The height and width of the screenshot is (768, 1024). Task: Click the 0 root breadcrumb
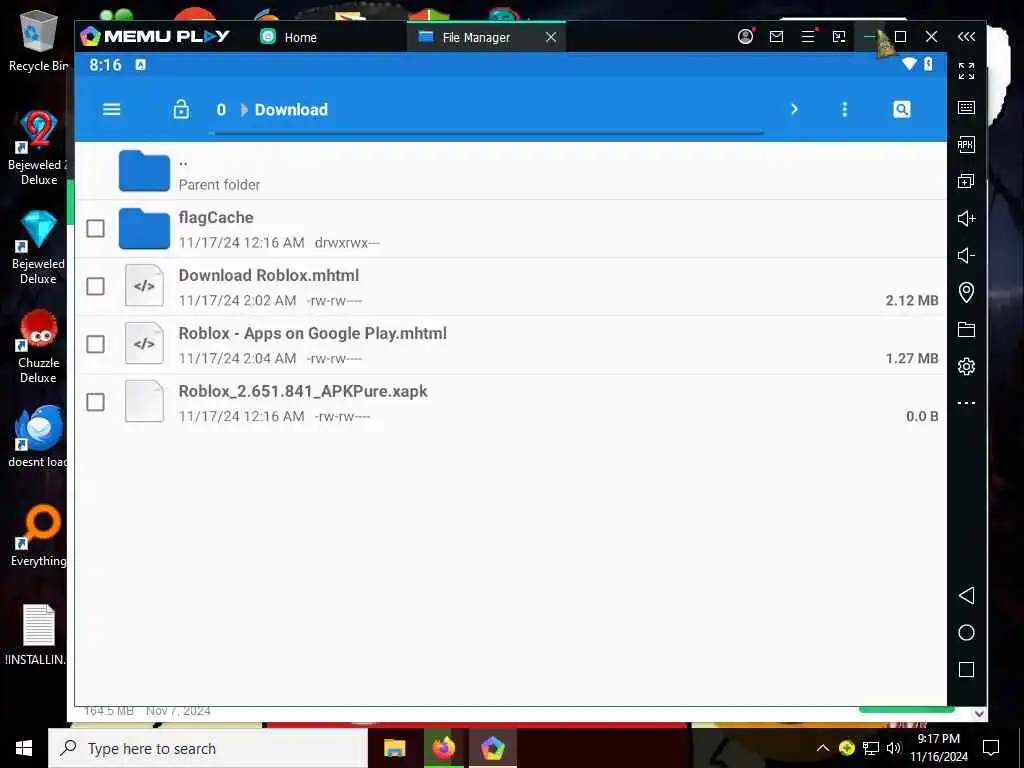click(x=221, y=110)
